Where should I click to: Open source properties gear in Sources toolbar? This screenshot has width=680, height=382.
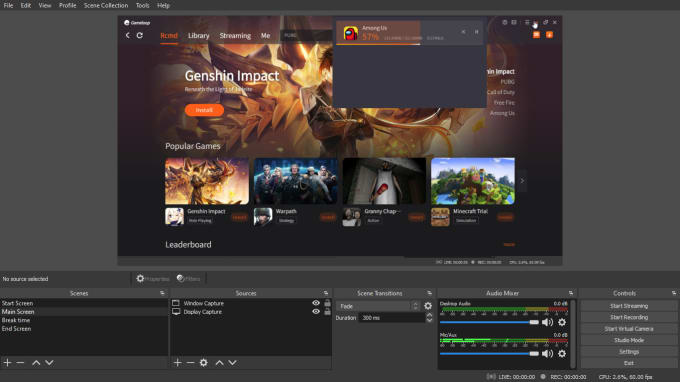[204, 362]
